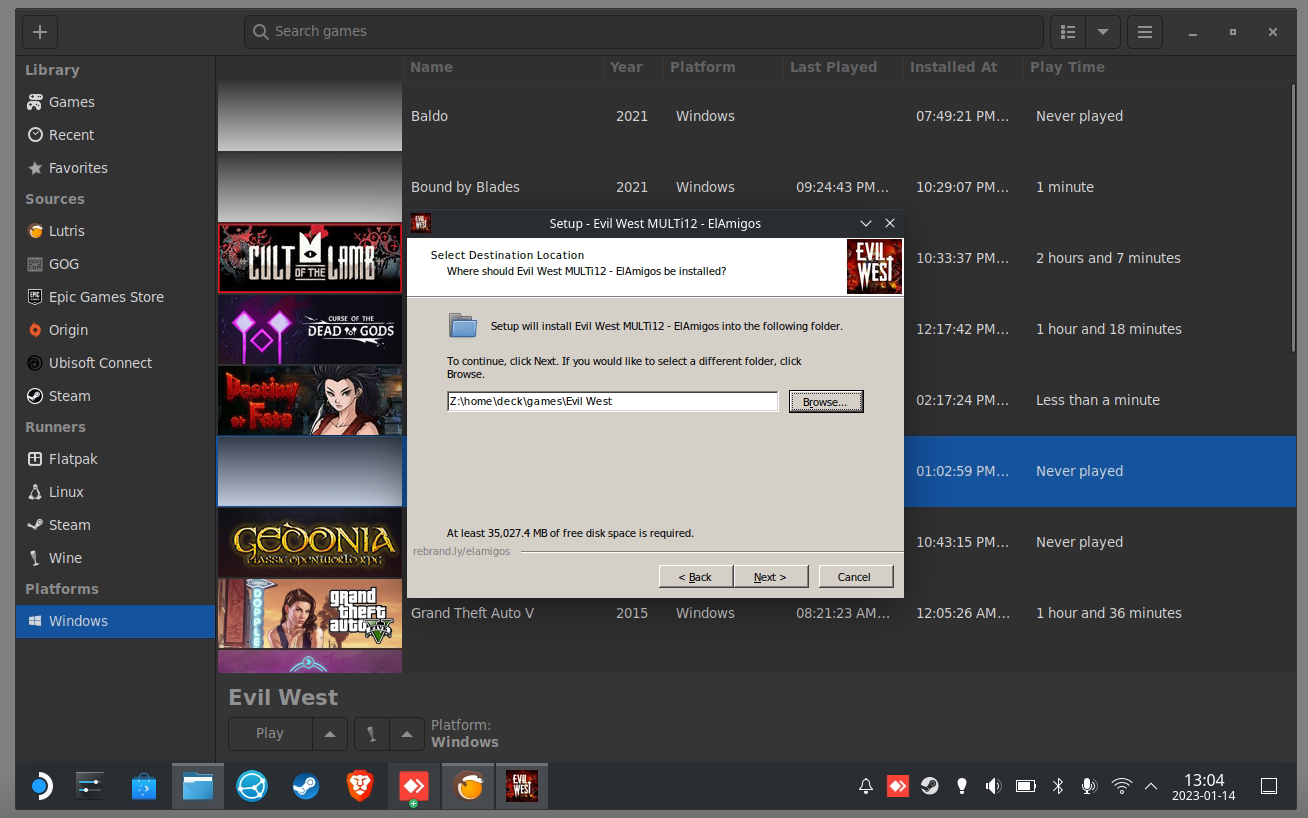The height and width of the screenshot is (818, 1308).
Task: Open battery status in the tray
Action: [1025, 787]
